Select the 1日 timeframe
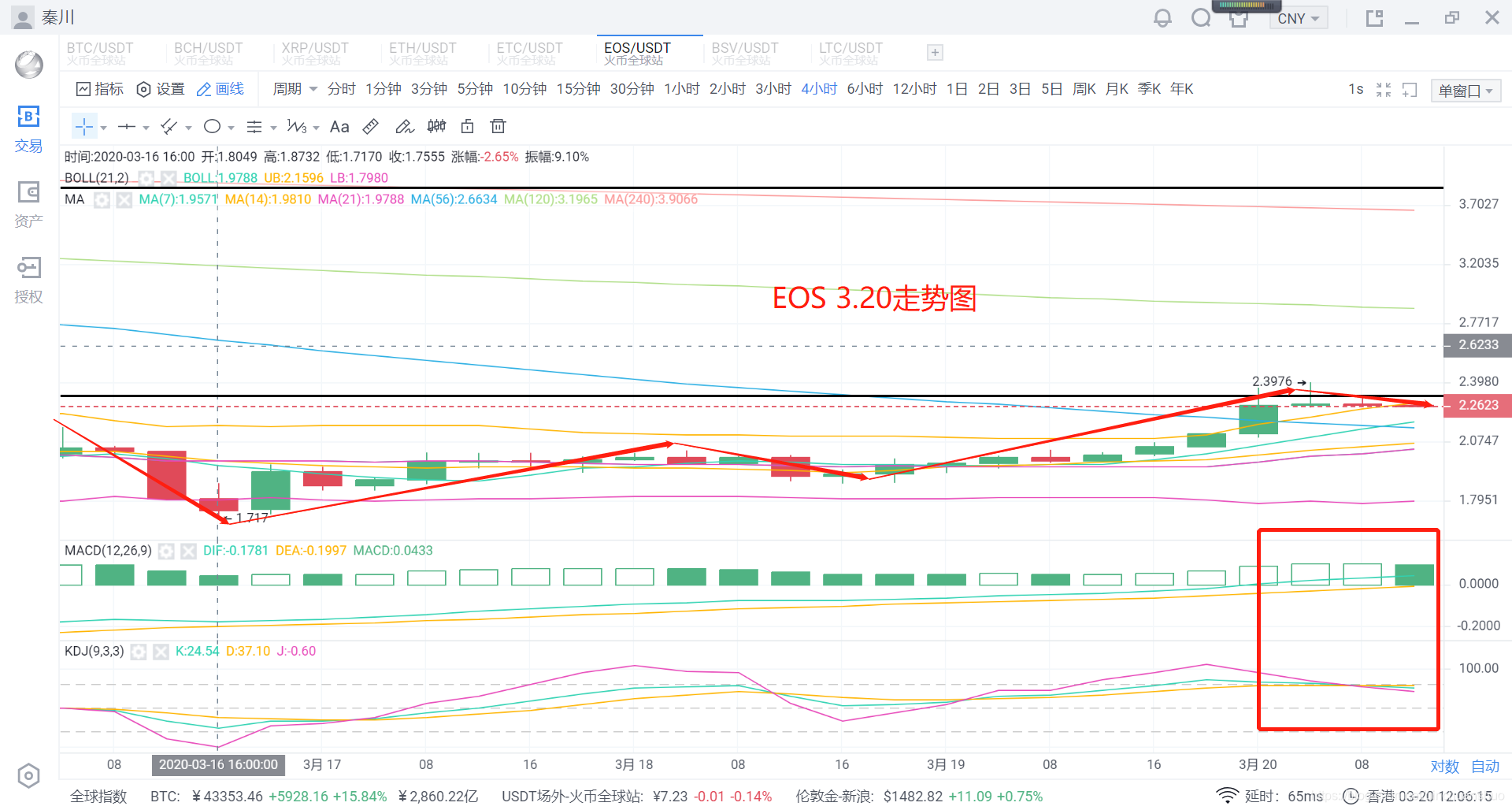 click(x=957, y=89)
